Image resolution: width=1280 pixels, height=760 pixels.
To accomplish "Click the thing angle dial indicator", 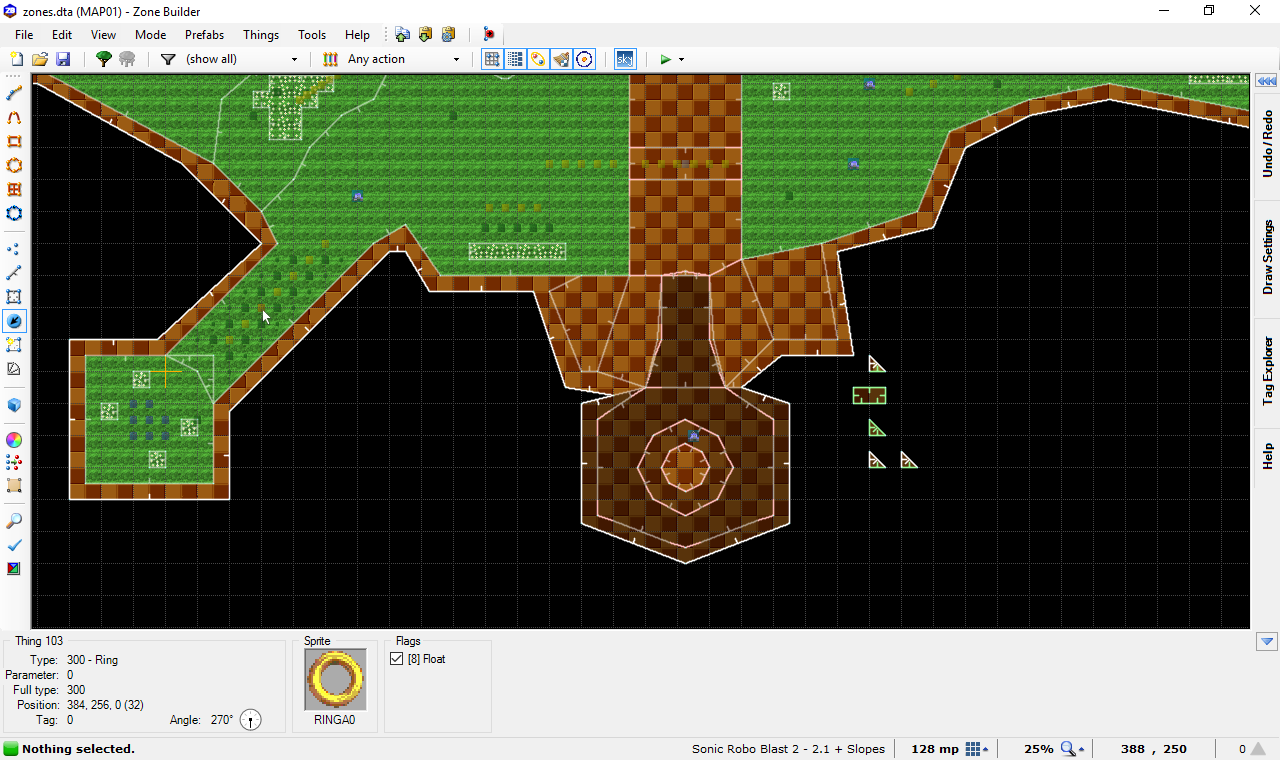I will 251,720.
